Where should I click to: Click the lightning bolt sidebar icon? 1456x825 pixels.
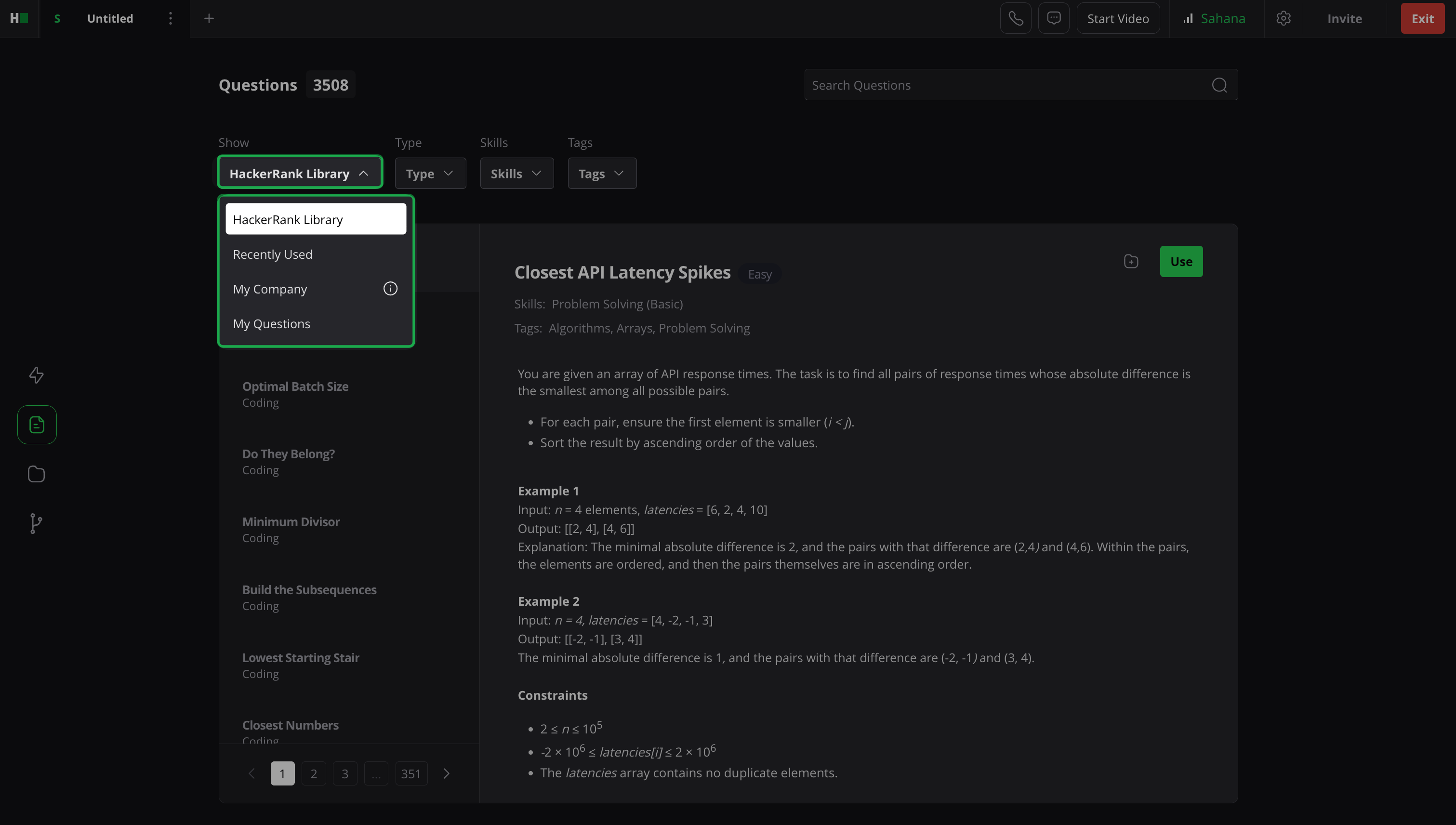click(36, 375)
